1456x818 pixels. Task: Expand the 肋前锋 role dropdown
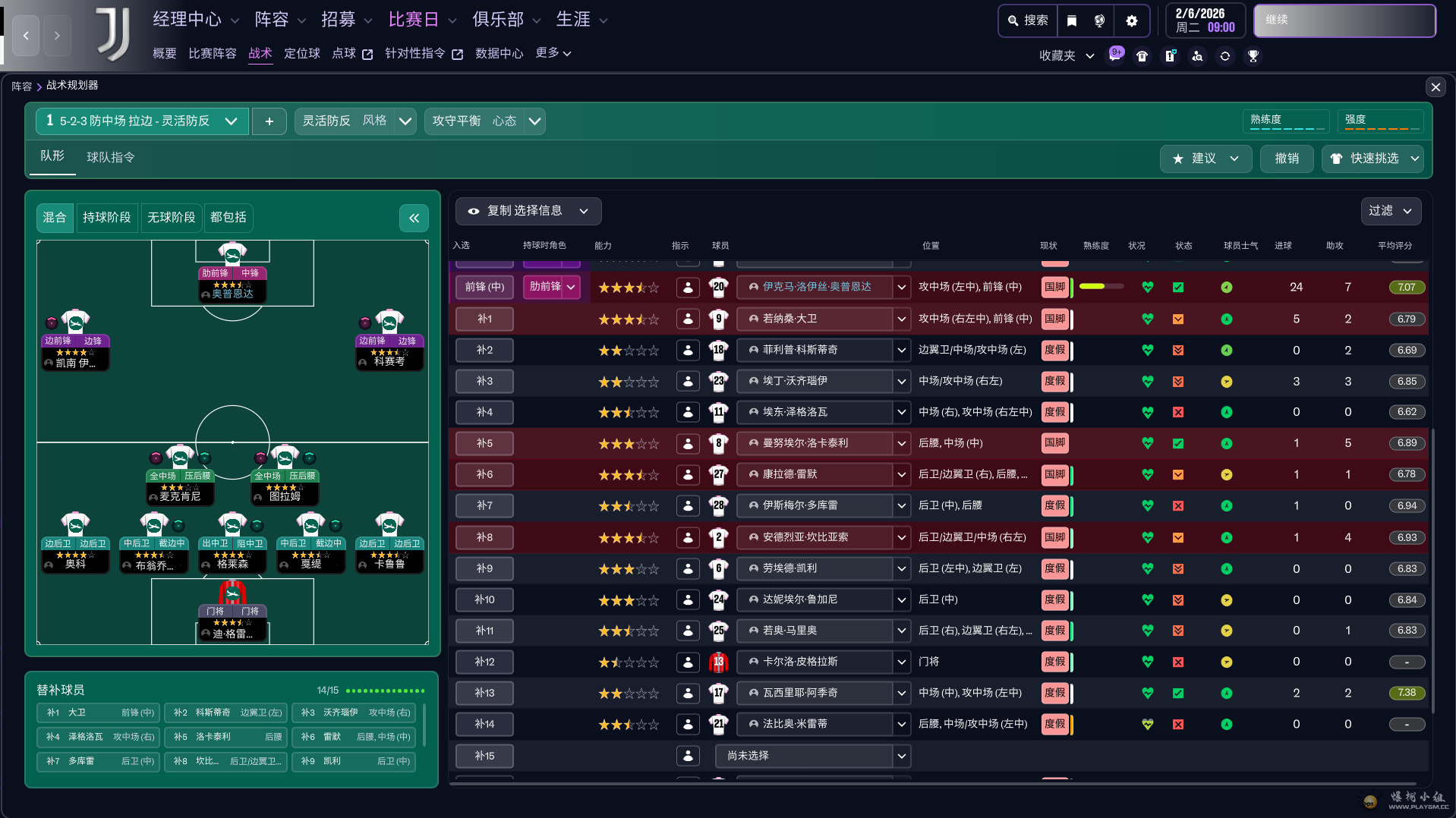(x=571, y=288)
